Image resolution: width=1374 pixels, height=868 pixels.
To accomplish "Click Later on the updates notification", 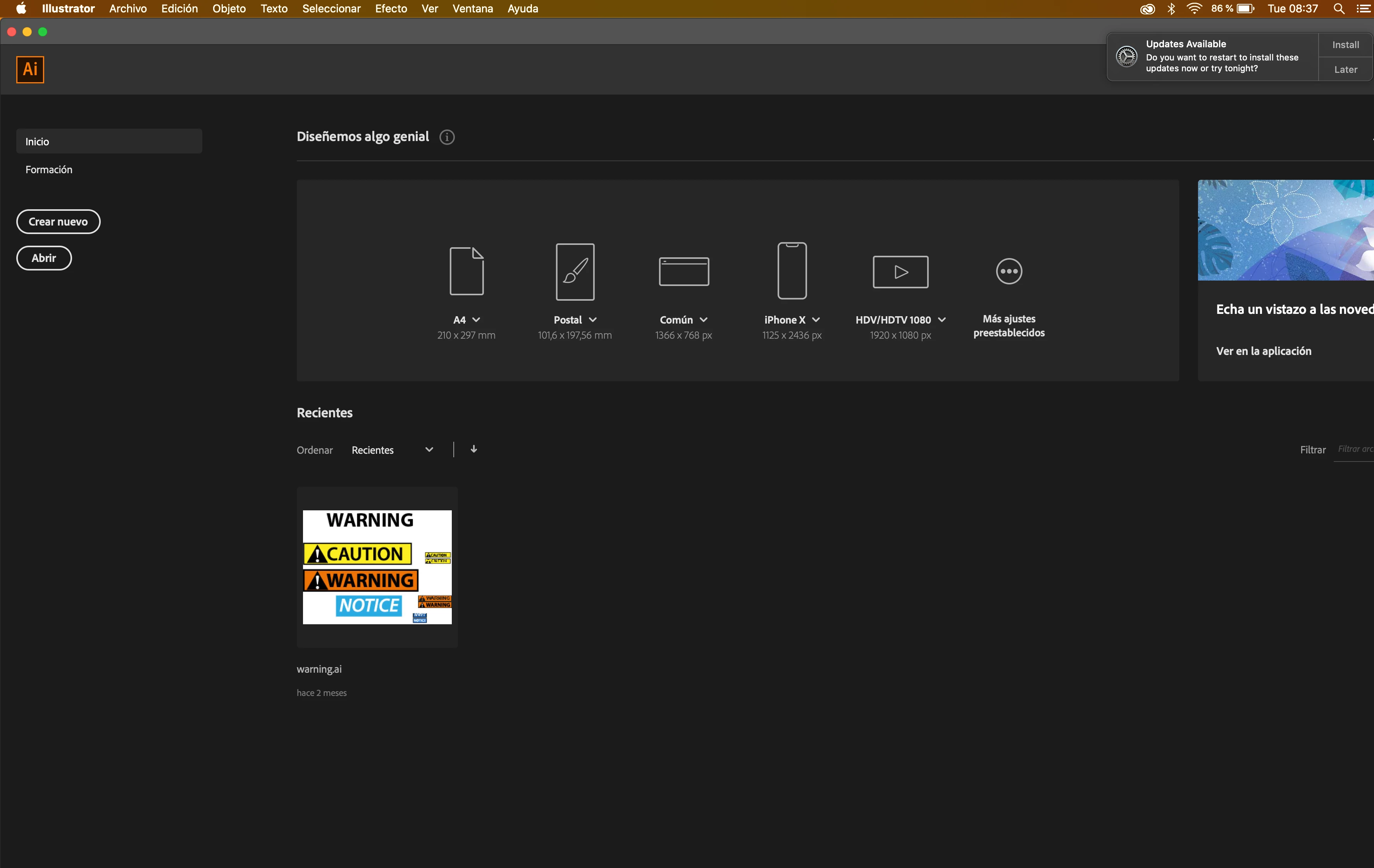I will pyautogui.click(x=1345, y=70).
